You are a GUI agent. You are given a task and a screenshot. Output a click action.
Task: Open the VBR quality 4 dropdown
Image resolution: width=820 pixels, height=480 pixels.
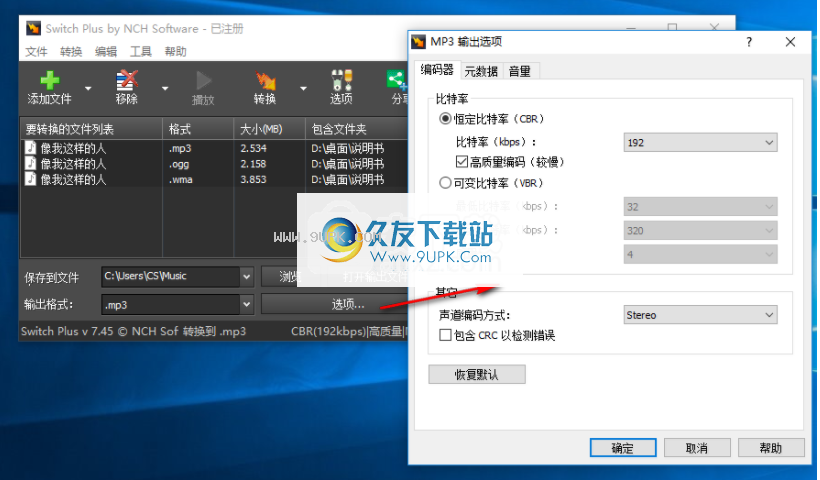pyautogui.click(x=700, y=255)
